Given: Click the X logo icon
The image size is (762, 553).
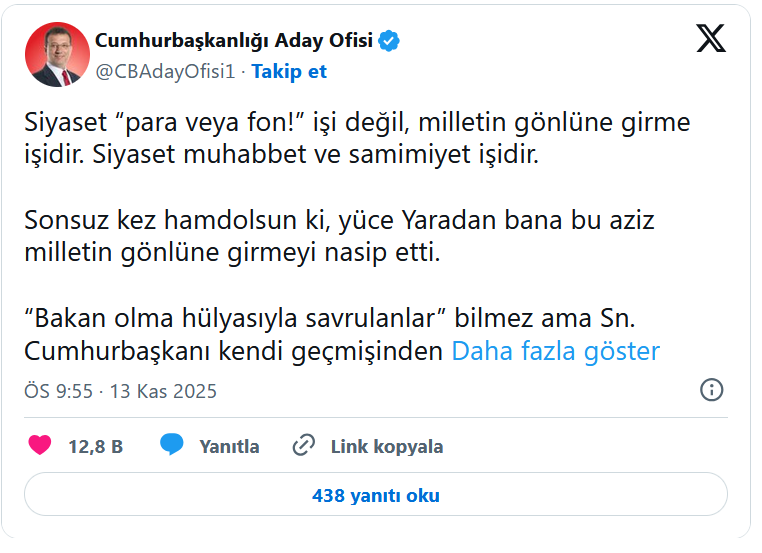Looking at the screenshot, I should point(711,39).
